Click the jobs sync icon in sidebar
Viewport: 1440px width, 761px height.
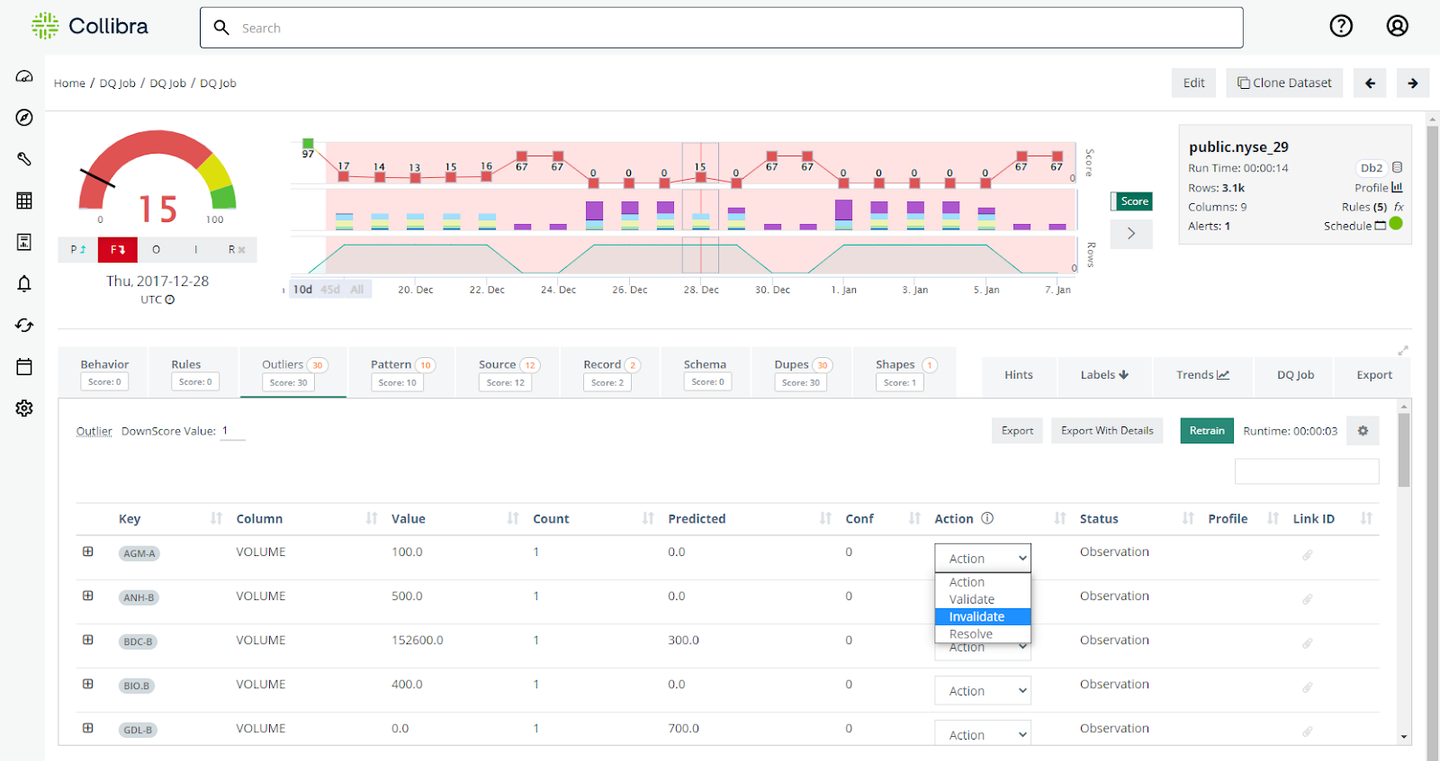(x=24, y=325)
